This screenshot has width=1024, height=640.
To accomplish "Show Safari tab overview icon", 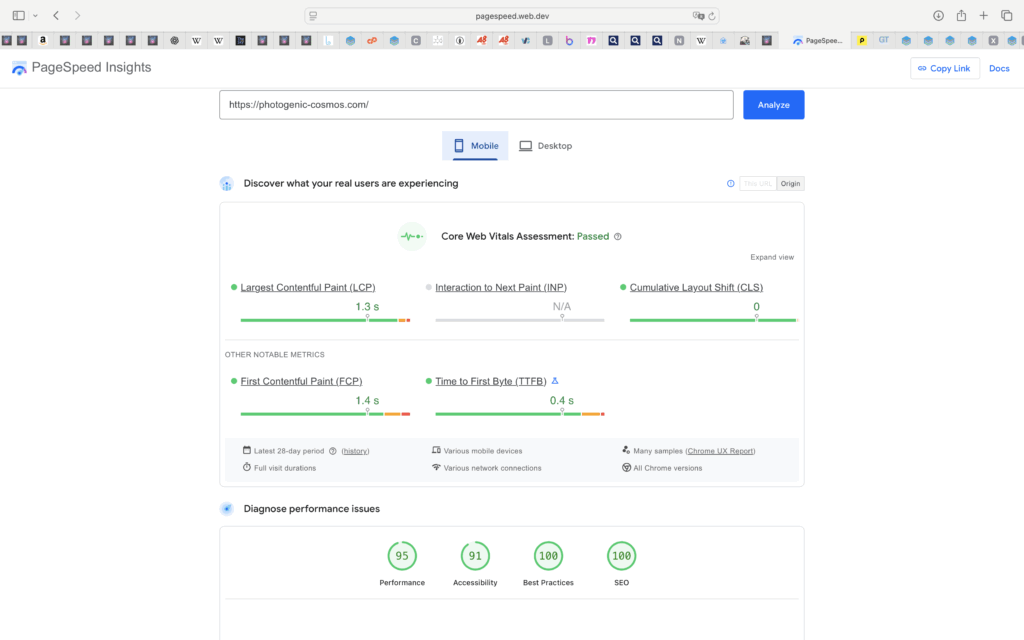I will (1007, 15).
